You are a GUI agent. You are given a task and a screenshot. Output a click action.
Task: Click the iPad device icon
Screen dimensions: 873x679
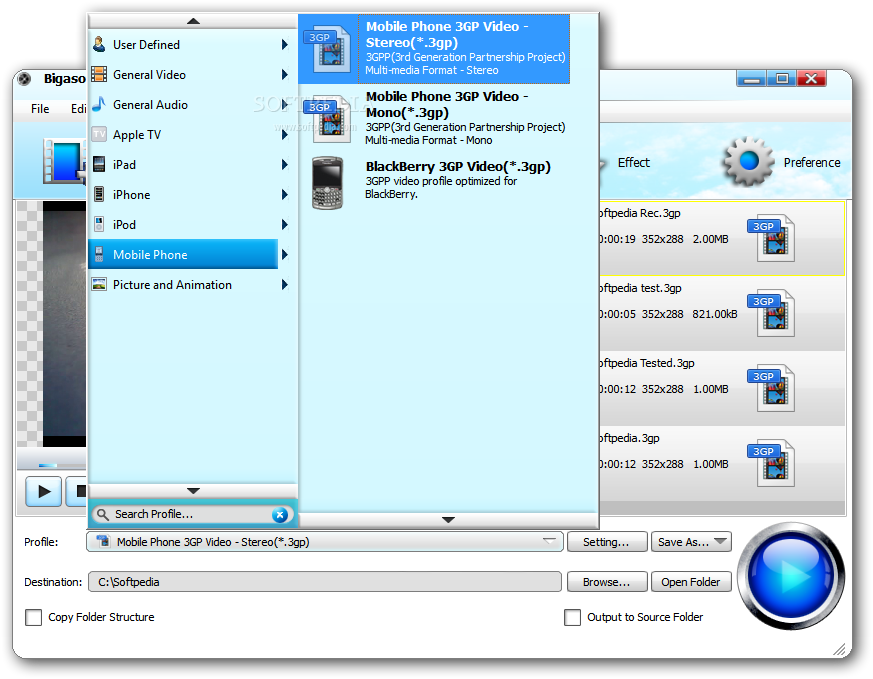(99, 164)
